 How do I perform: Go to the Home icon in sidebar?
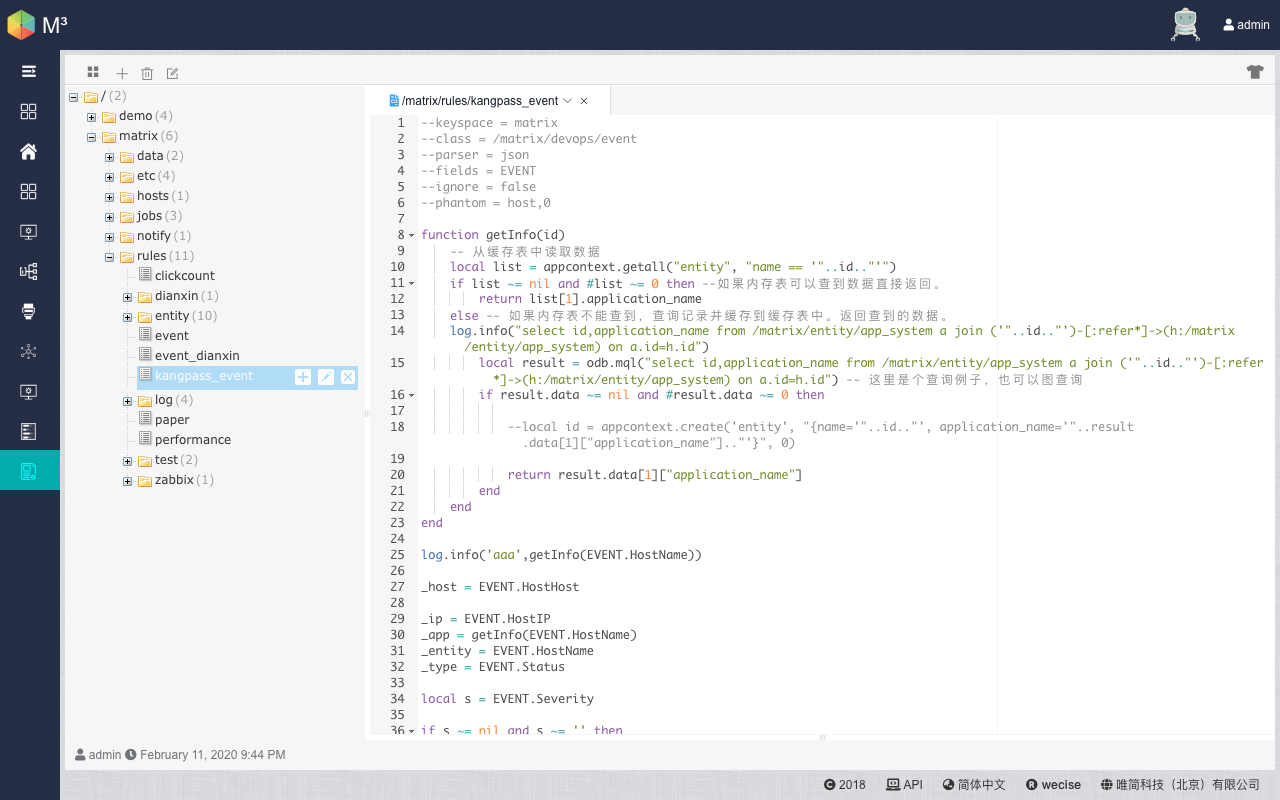point(29,151)
